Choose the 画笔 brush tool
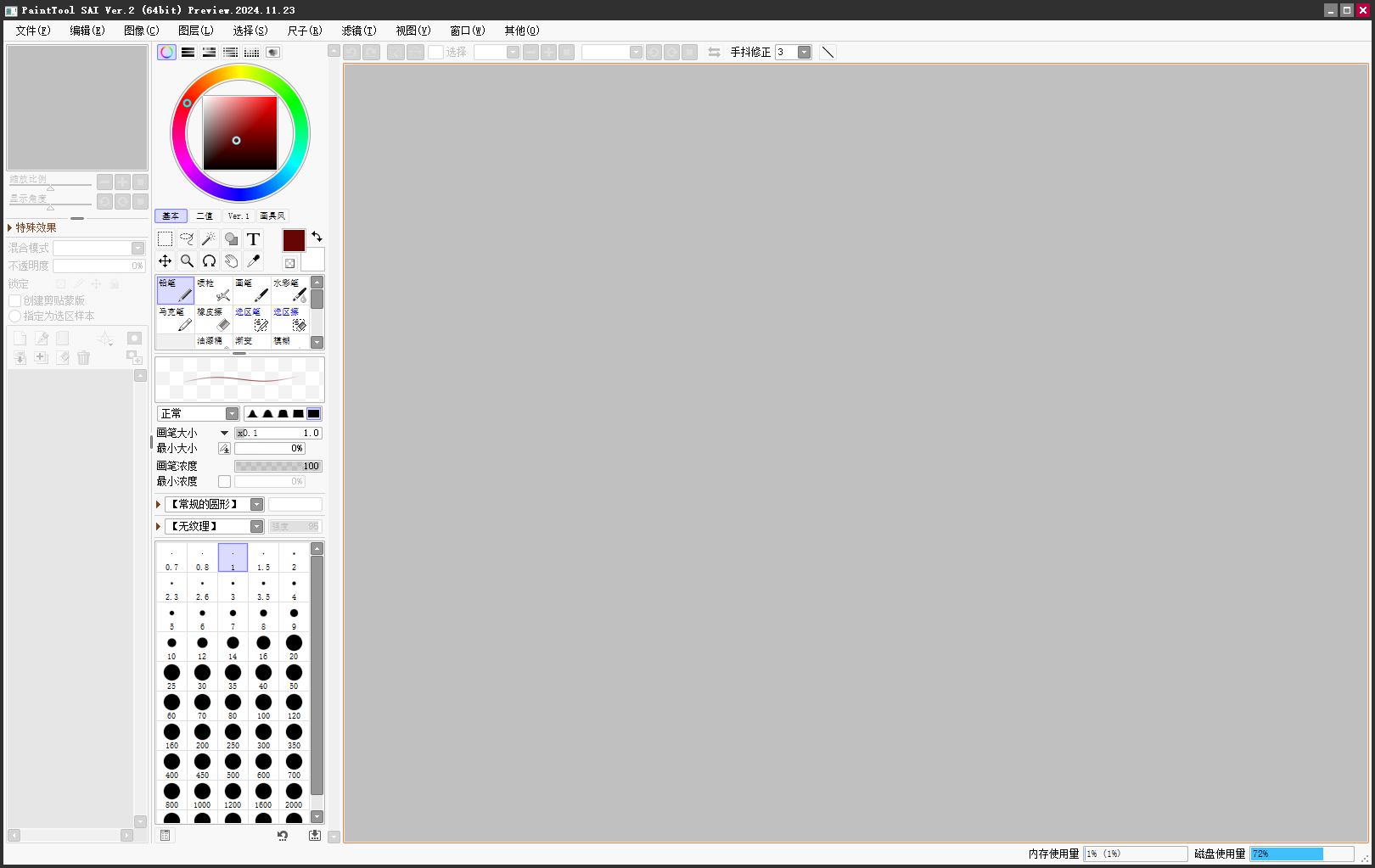Screen dimensions: 1375x868 pos(251,290)
